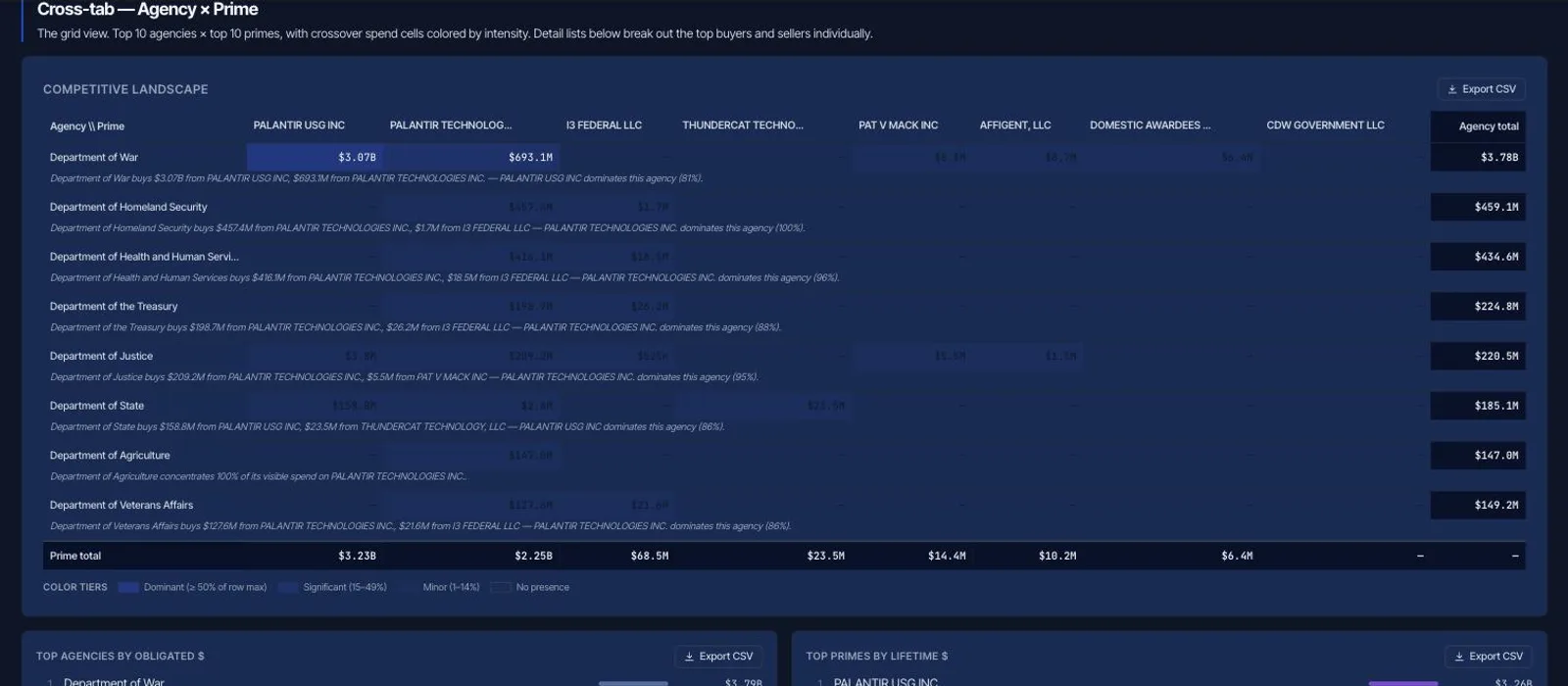The width and height of the screenshot is (1568, 686).
Task: Export CSV for Competitive Landscape grid
Action: coord(1481,89)
